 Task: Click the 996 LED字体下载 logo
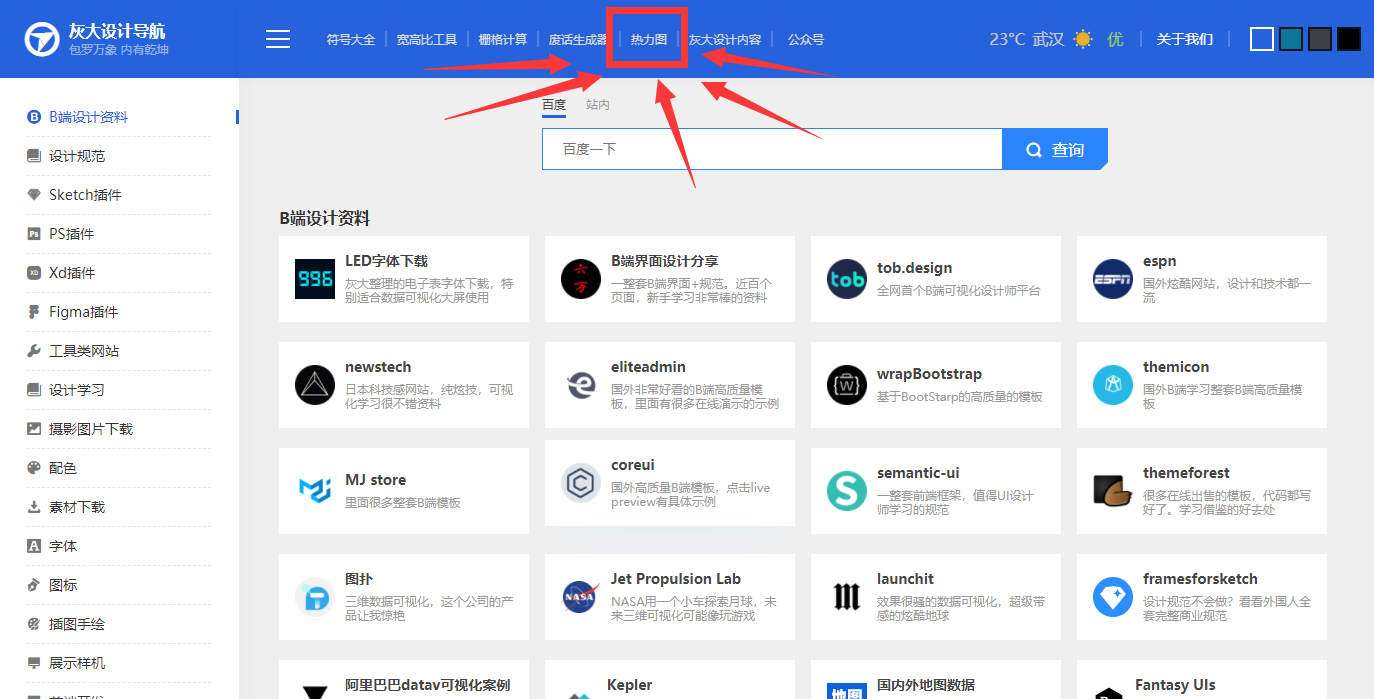click(315, 279)
